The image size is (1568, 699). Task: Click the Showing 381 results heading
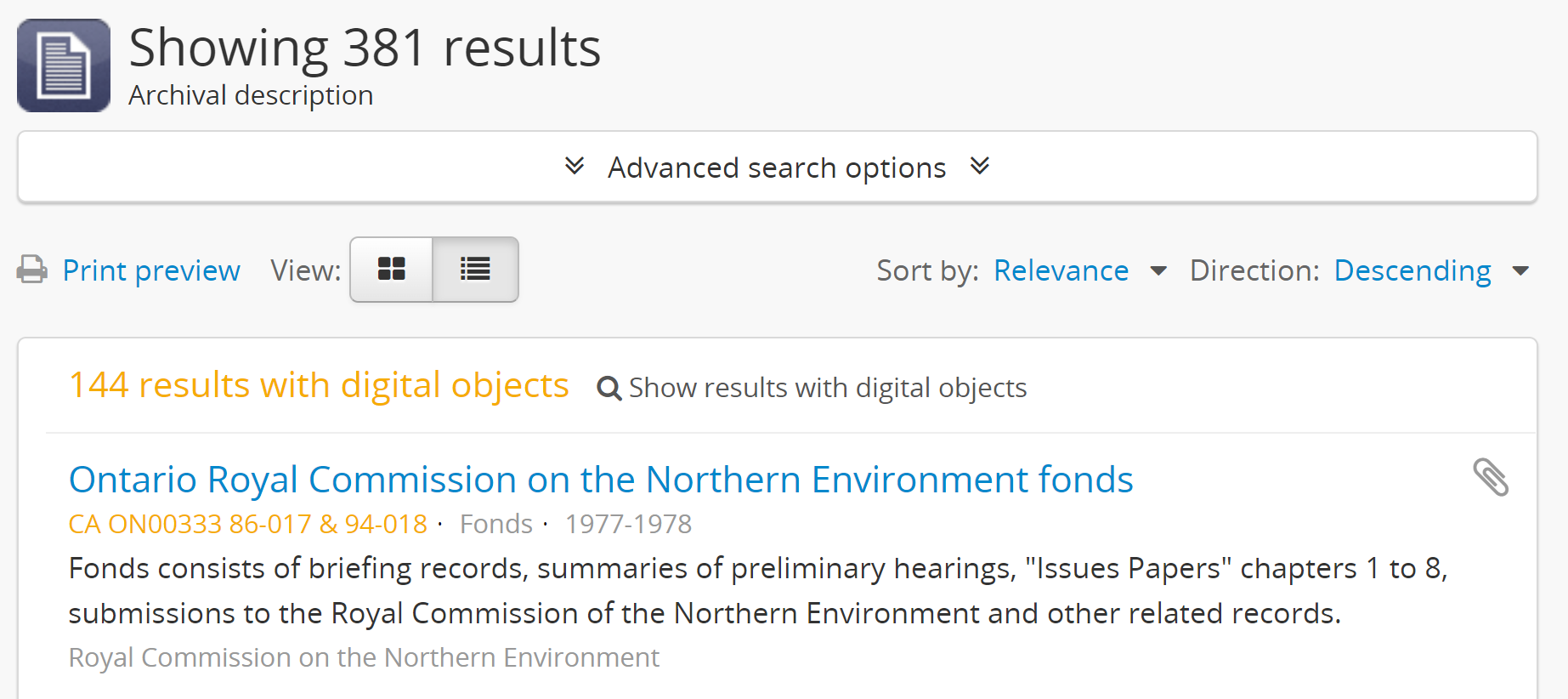(x=365, y=48)
